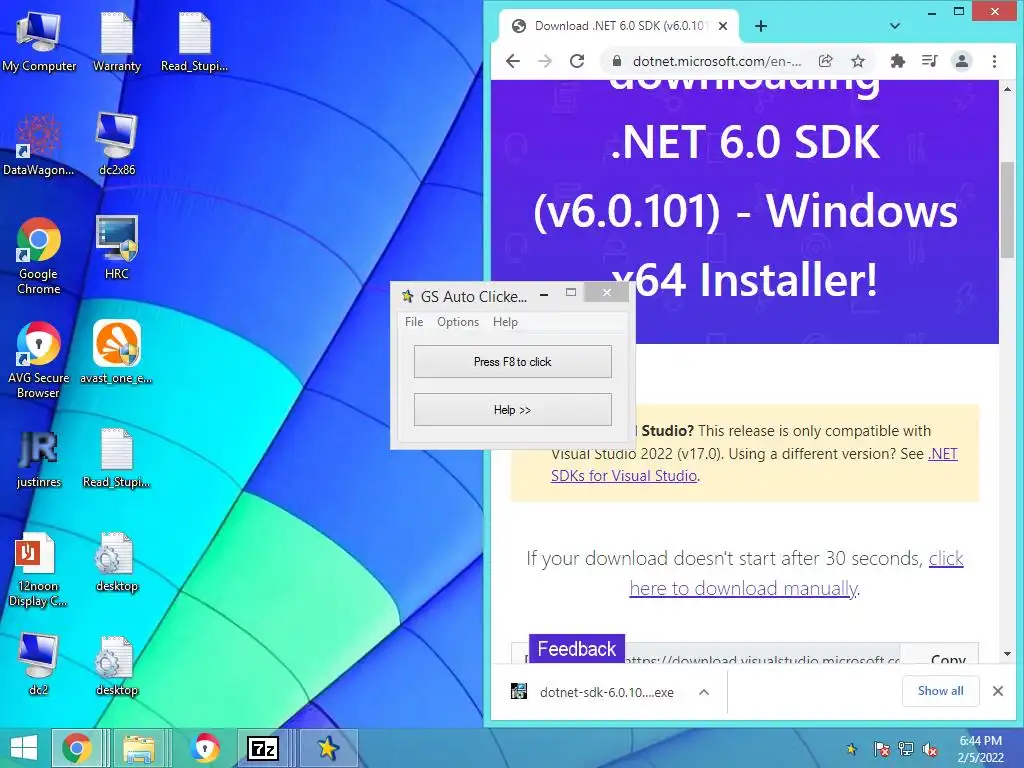Close the Download .NET 6.0 SDK tab
The height and width of the screenshot is (768, 1024).
pos(723,26)
